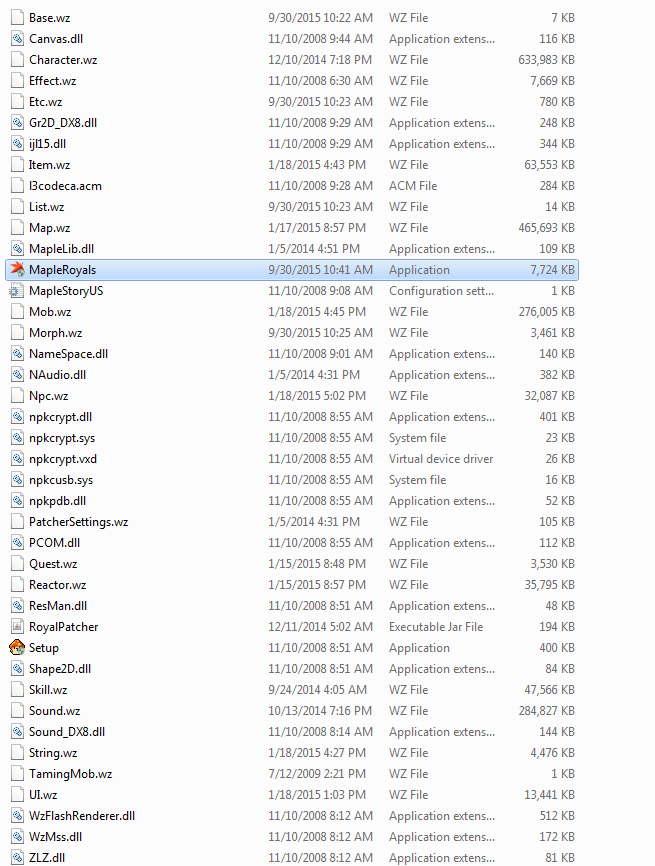Click the Character.wz file icon
Screen dimensions: 655x866
[x=18, y=60]
